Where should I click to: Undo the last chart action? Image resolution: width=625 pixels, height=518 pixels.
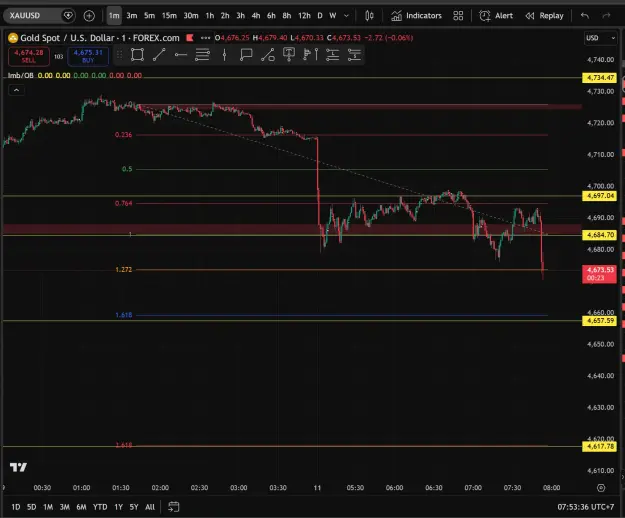585,16
